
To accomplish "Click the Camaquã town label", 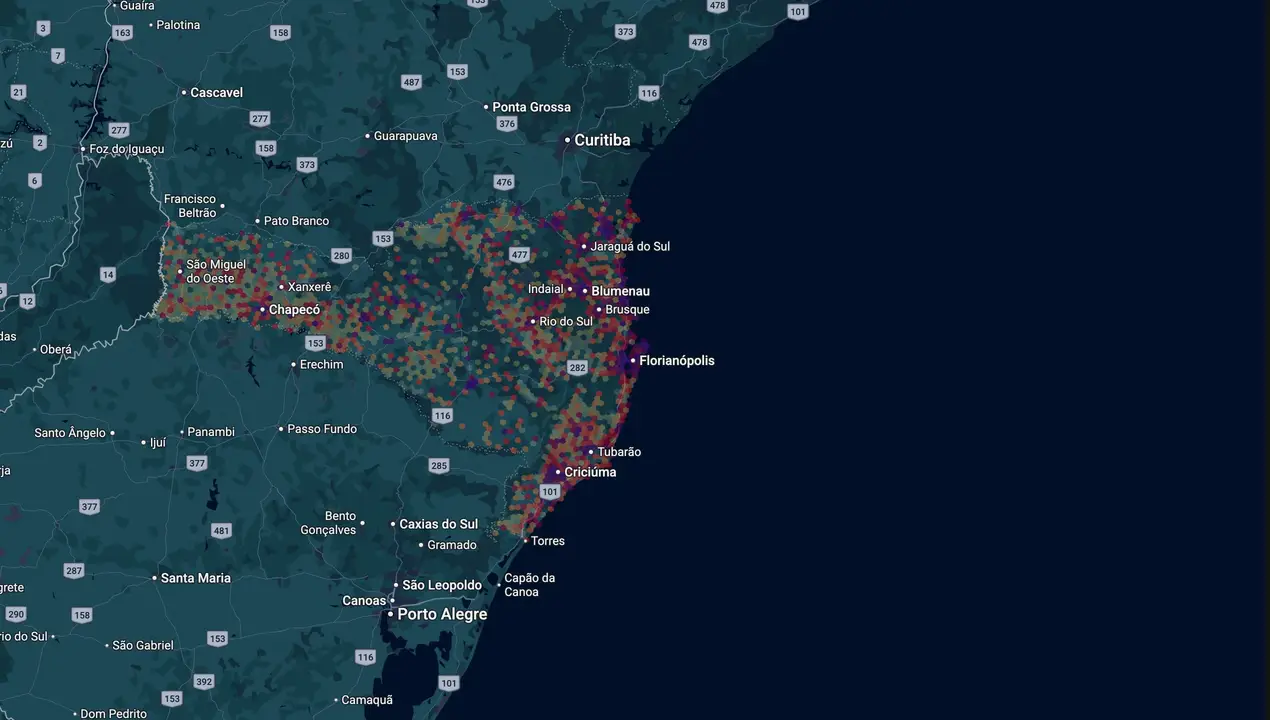I will 367,700.
